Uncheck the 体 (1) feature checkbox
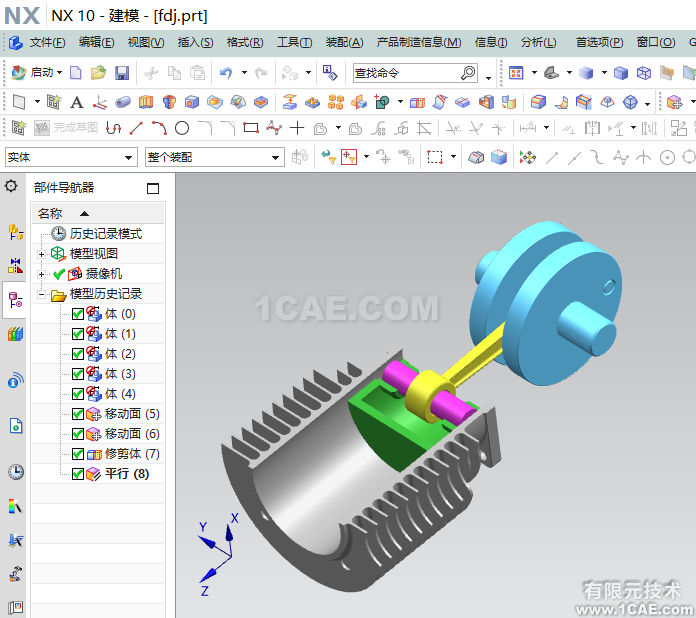 pyautogui.click(x=78, y=334)
